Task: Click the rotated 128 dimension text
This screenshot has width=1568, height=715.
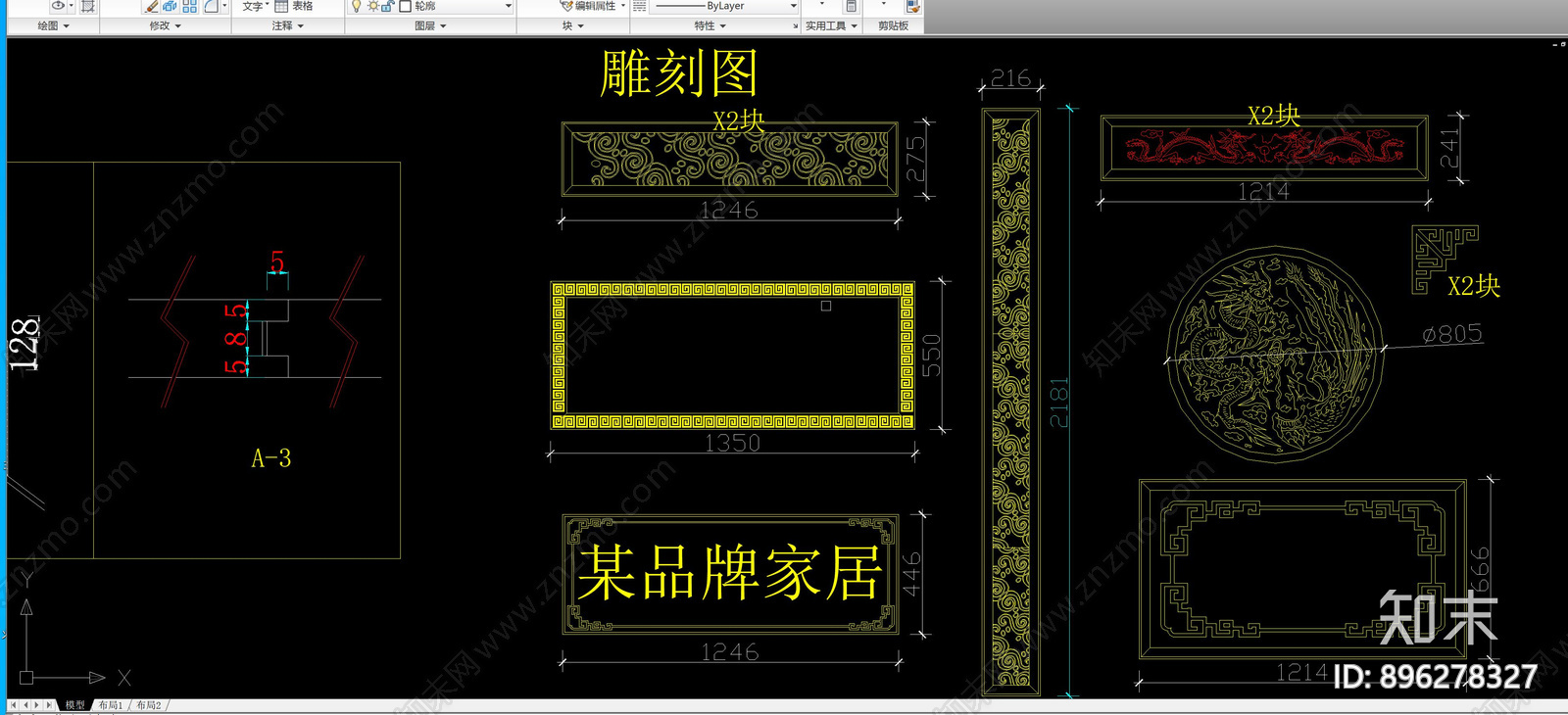Action: (24, 344)
